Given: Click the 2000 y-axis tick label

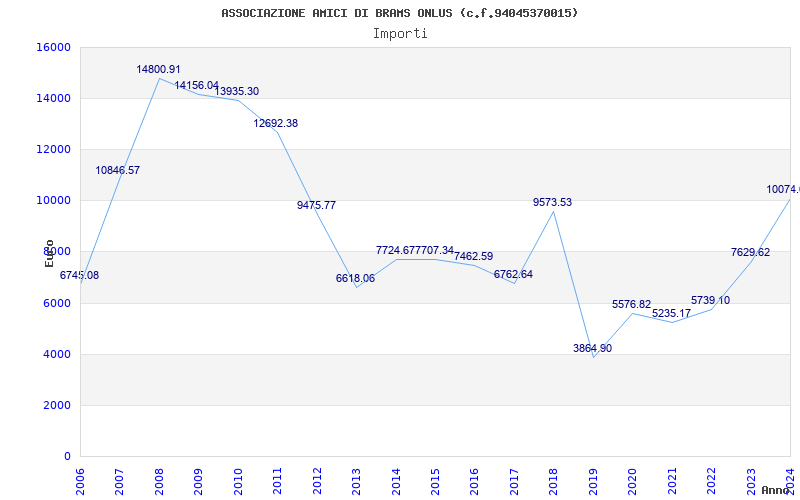Looking at the screenshot, I should pos(57,406).
